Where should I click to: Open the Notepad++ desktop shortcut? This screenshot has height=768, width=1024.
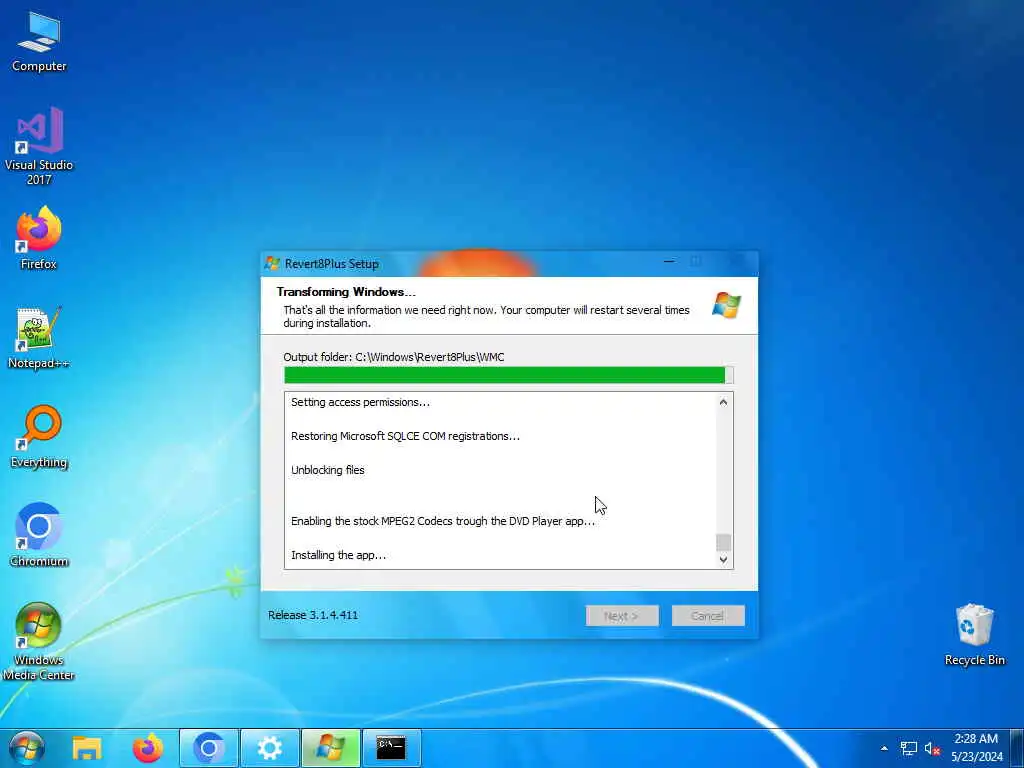[x=39, y=338]
